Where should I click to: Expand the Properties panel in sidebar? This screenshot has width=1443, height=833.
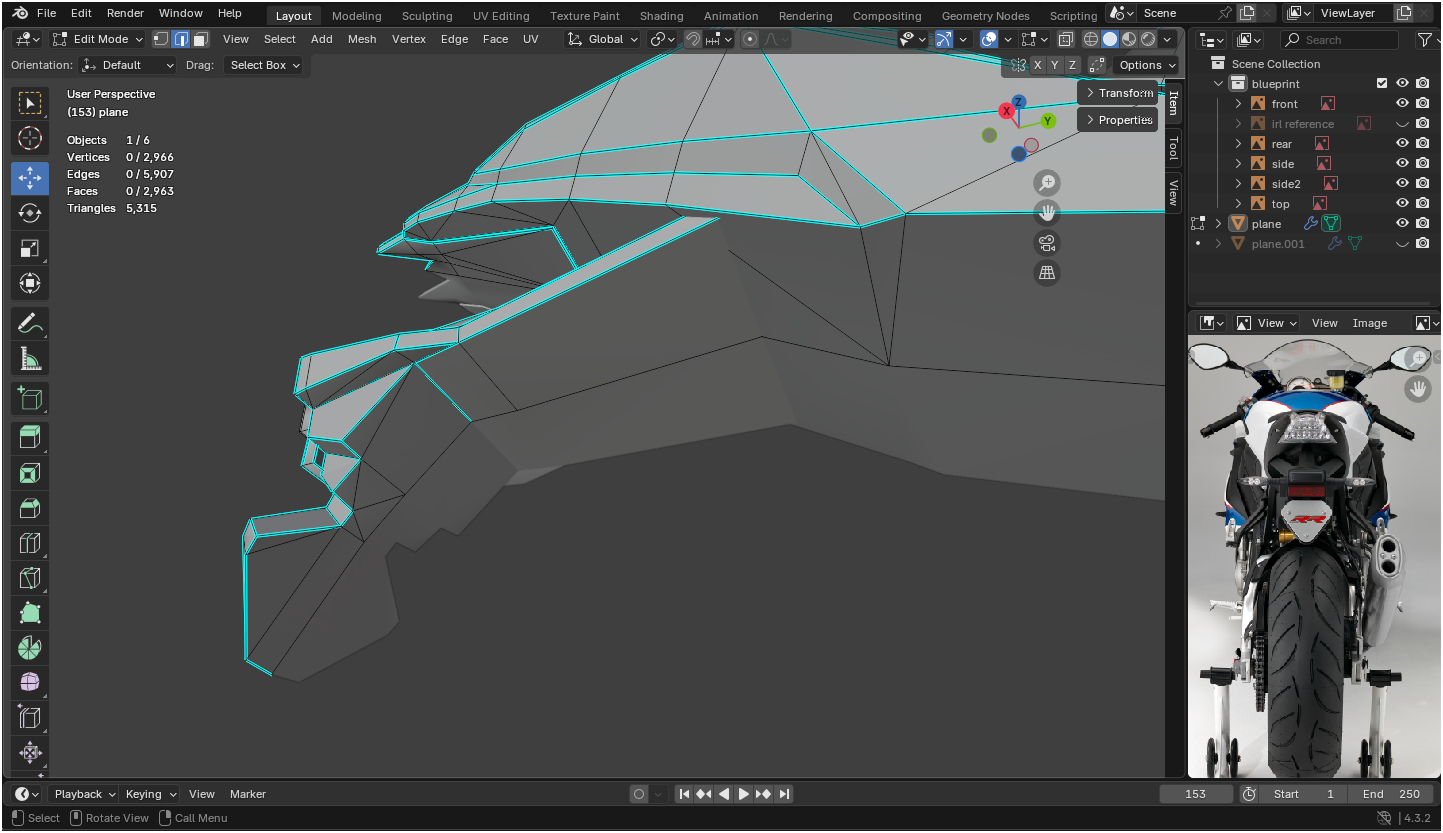(1118, 120)
